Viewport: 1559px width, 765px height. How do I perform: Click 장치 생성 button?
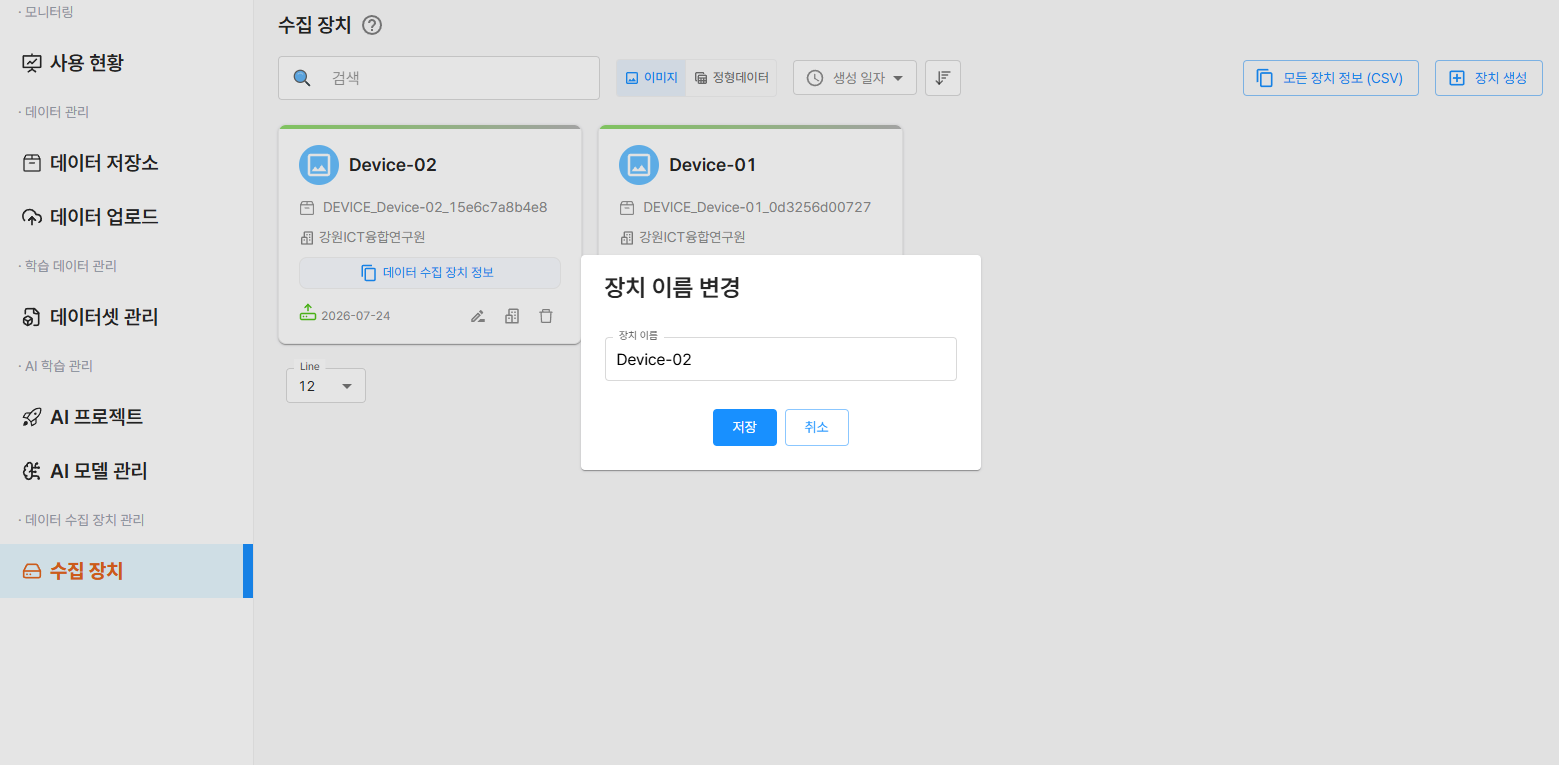tap(1488, 78)
